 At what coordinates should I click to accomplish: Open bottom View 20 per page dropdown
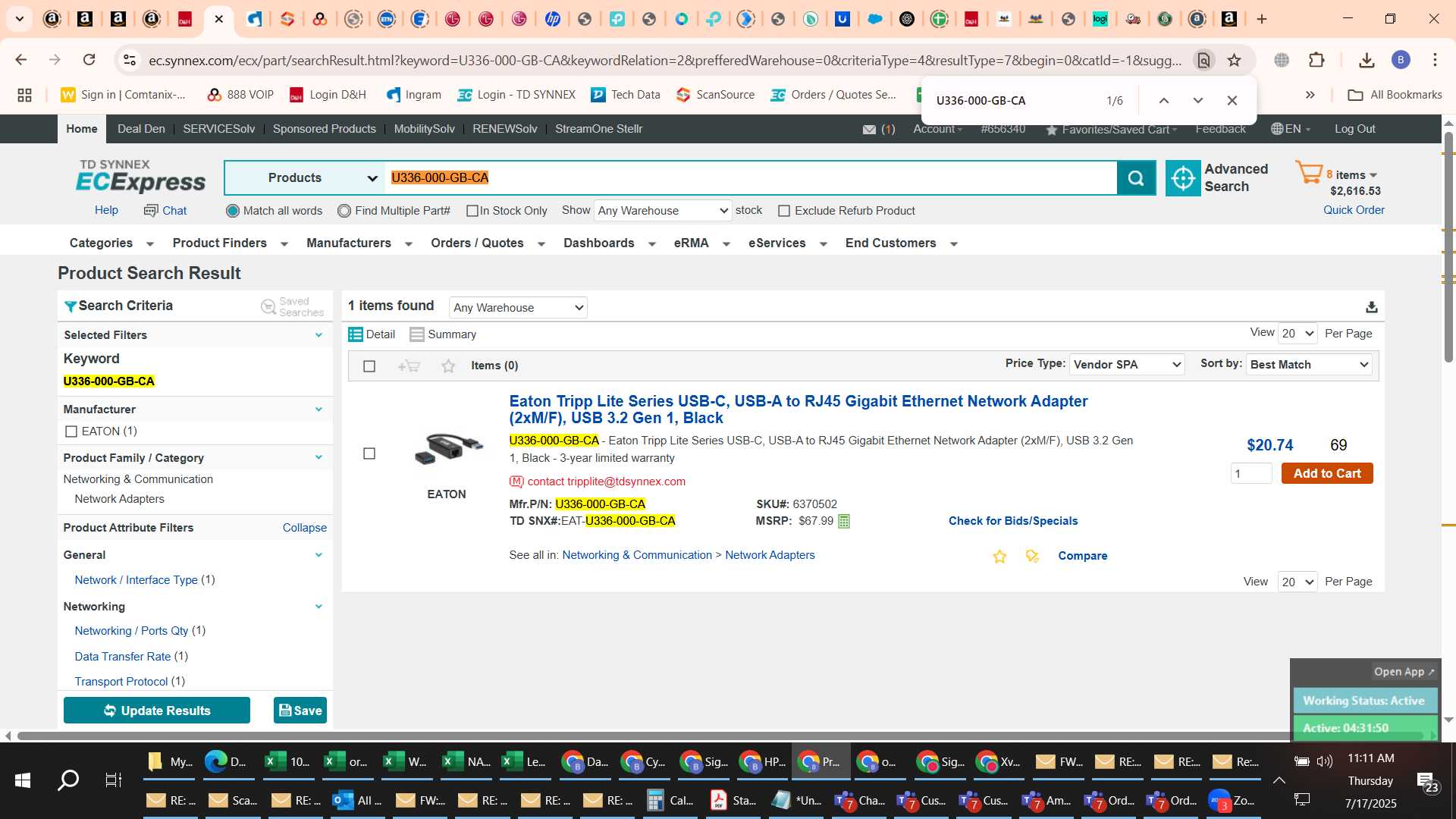(x=1298, y=582)
